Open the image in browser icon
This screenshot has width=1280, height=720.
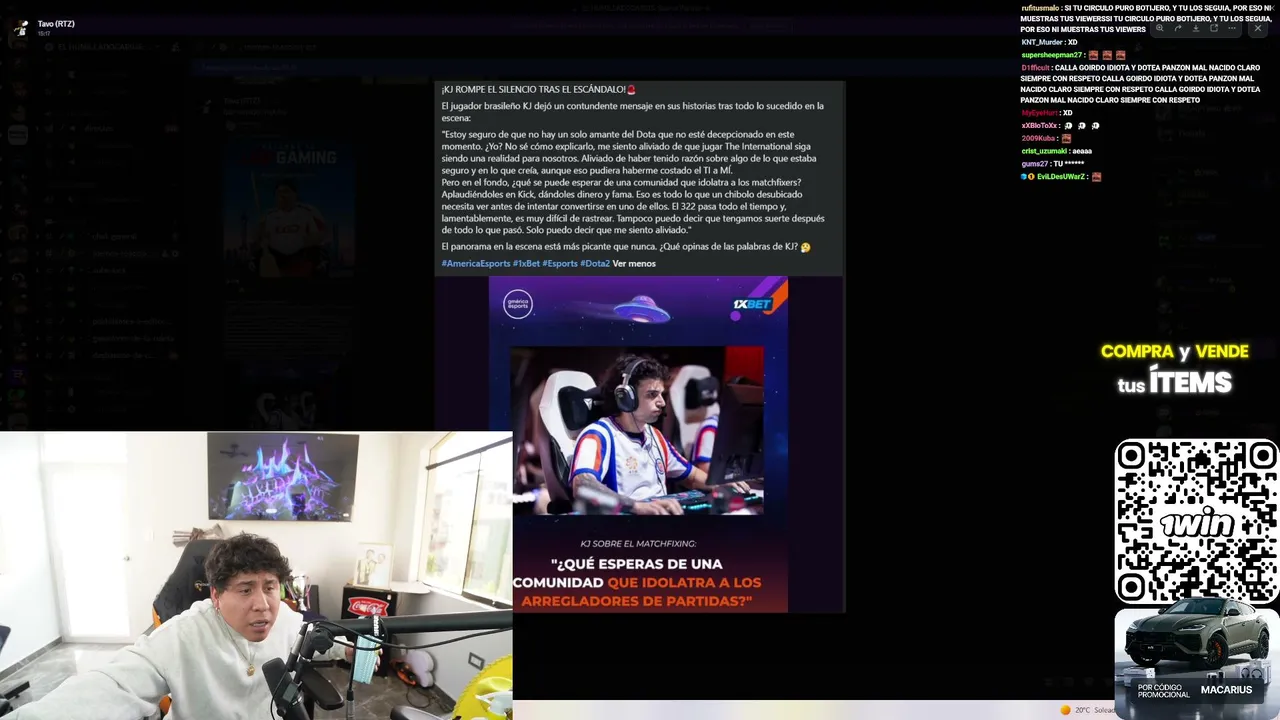tap(1214, 28)
